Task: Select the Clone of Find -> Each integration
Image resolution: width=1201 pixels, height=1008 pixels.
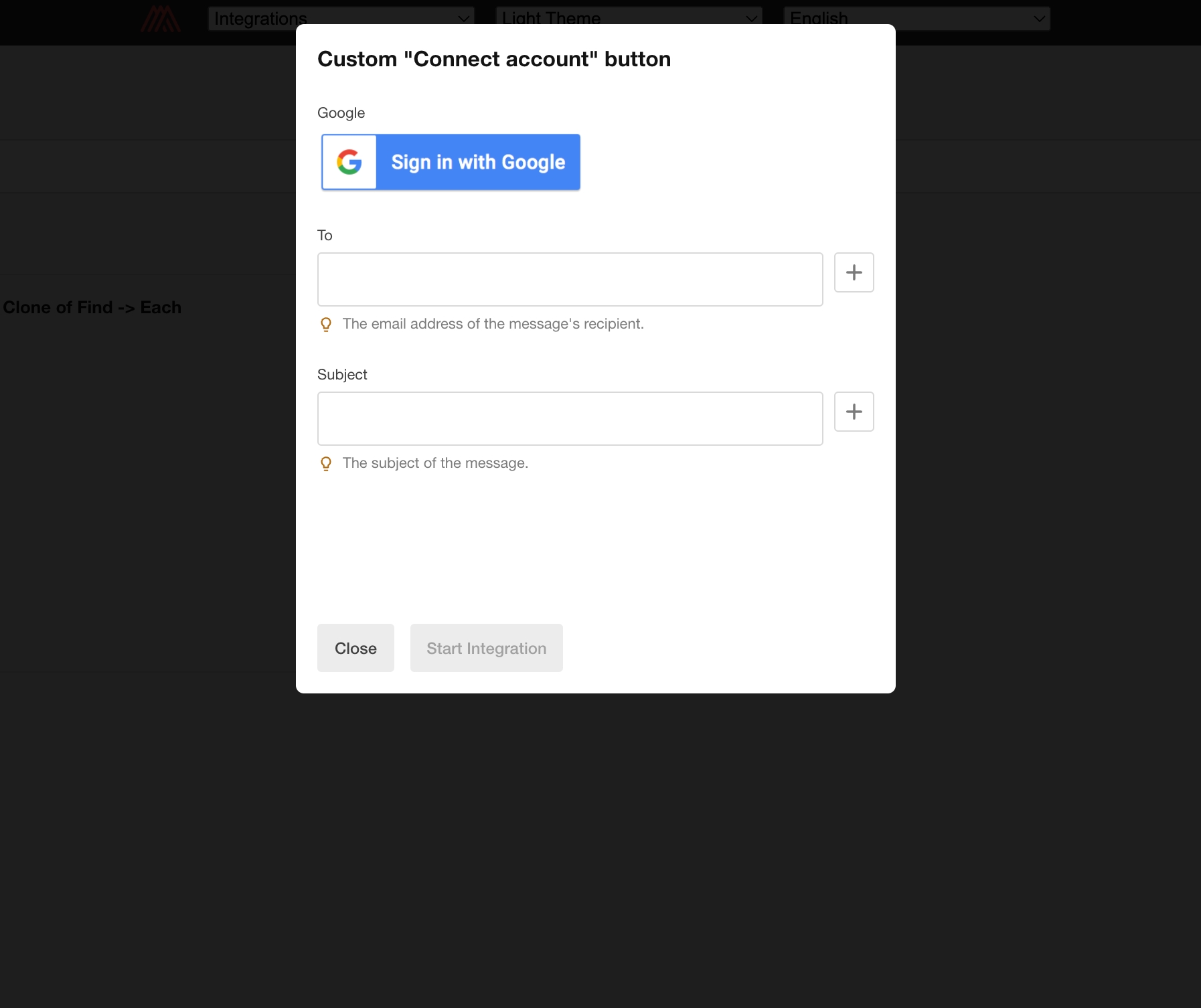Action: pos(92,307)
